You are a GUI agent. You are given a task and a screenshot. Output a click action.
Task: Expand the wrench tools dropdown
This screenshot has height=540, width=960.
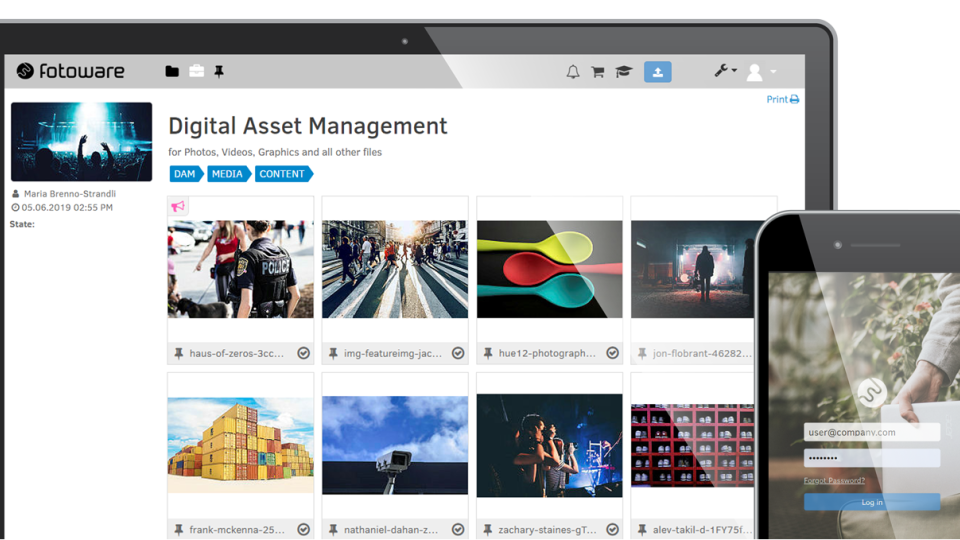click(725, 71)
